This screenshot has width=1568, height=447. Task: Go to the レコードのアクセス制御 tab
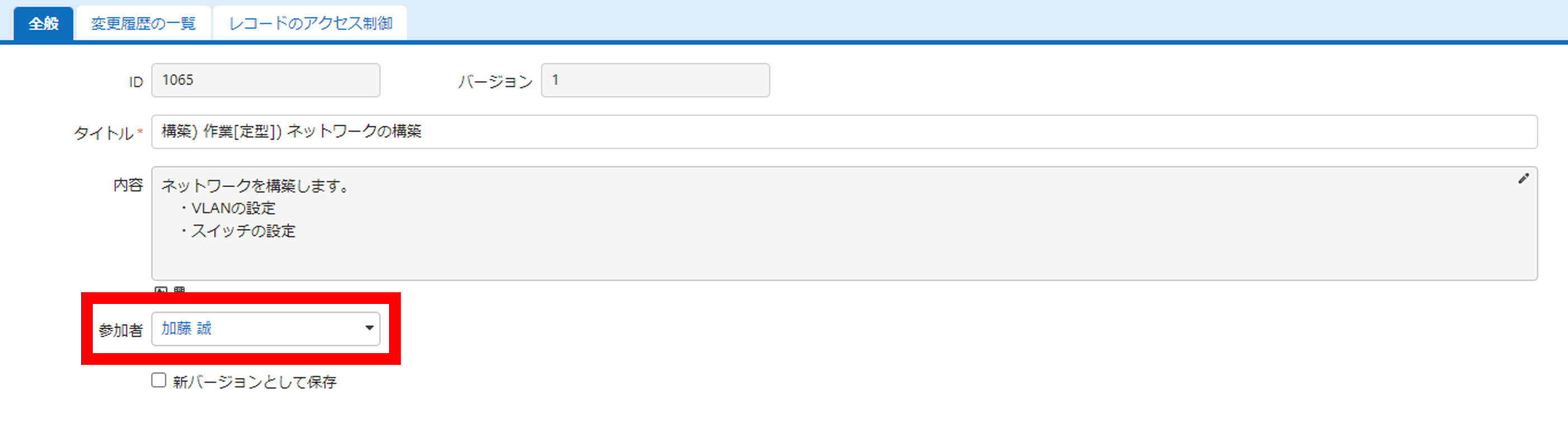tap(310, 23)
